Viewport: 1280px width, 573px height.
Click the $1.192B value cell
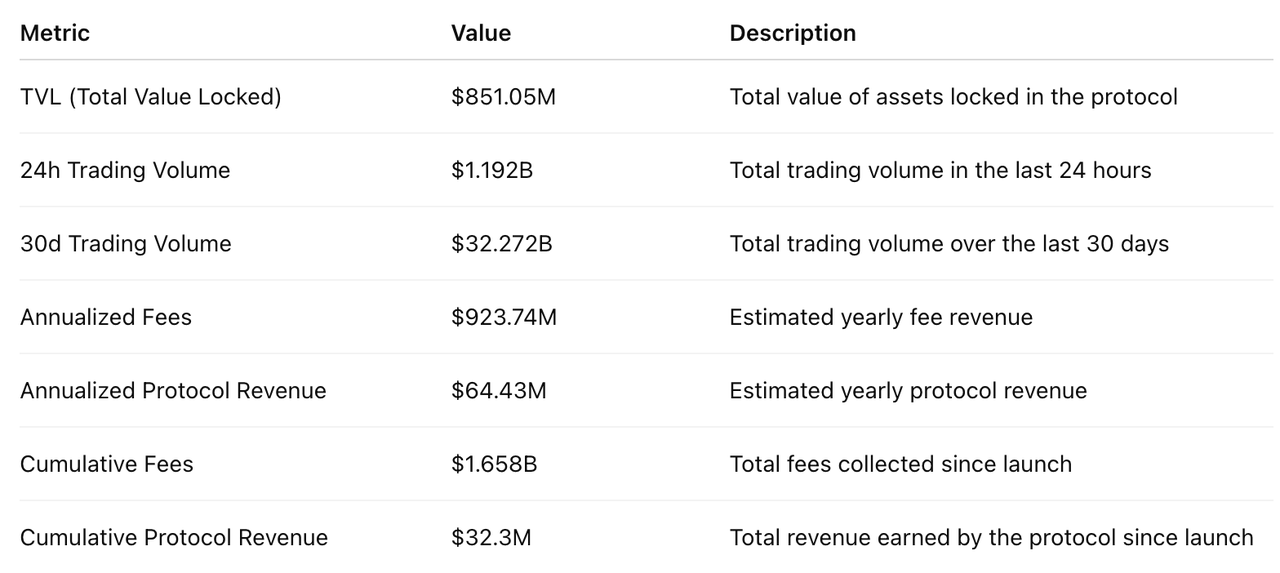point(492,170)
